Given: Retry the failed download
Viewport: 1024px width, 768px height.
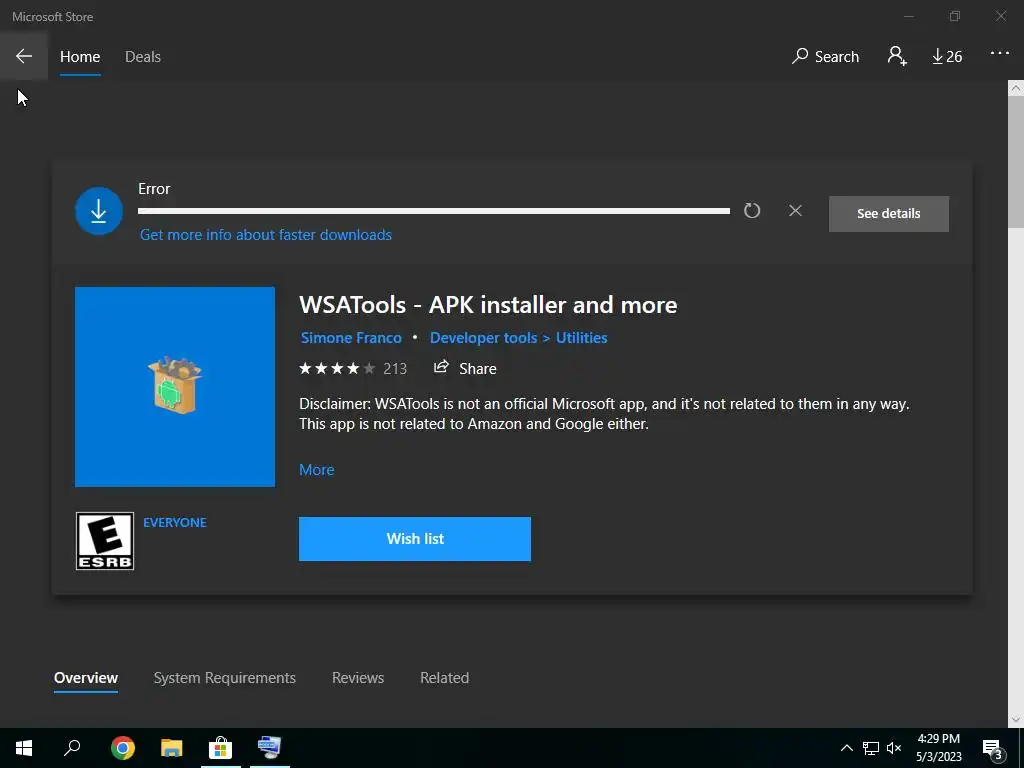Looking at the screenshot, I should point(752,210).
